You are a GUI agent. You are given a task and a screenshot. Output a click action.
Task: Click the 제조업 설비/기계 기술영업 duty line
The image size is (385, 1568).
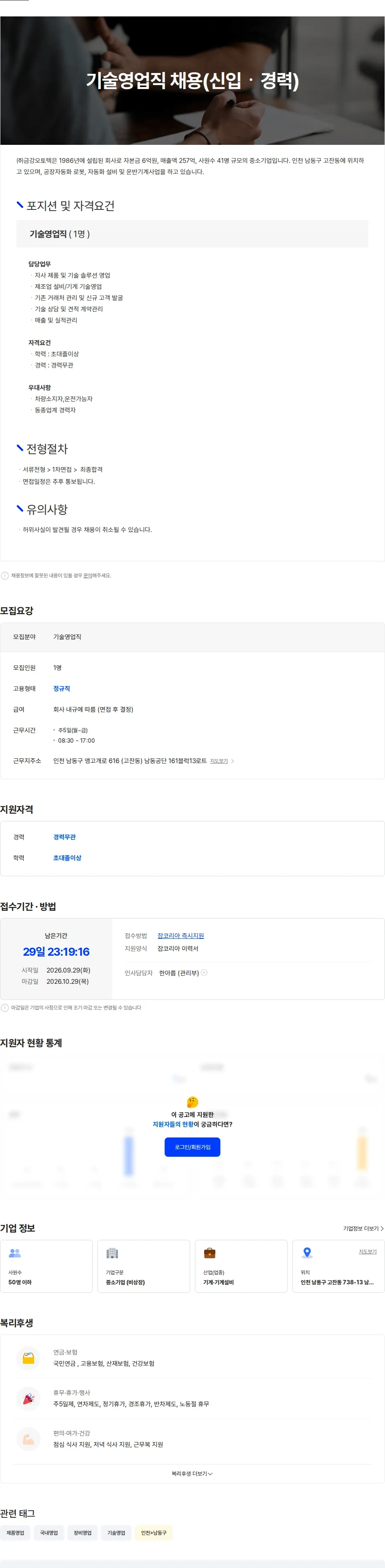click(x=68, y=287)
